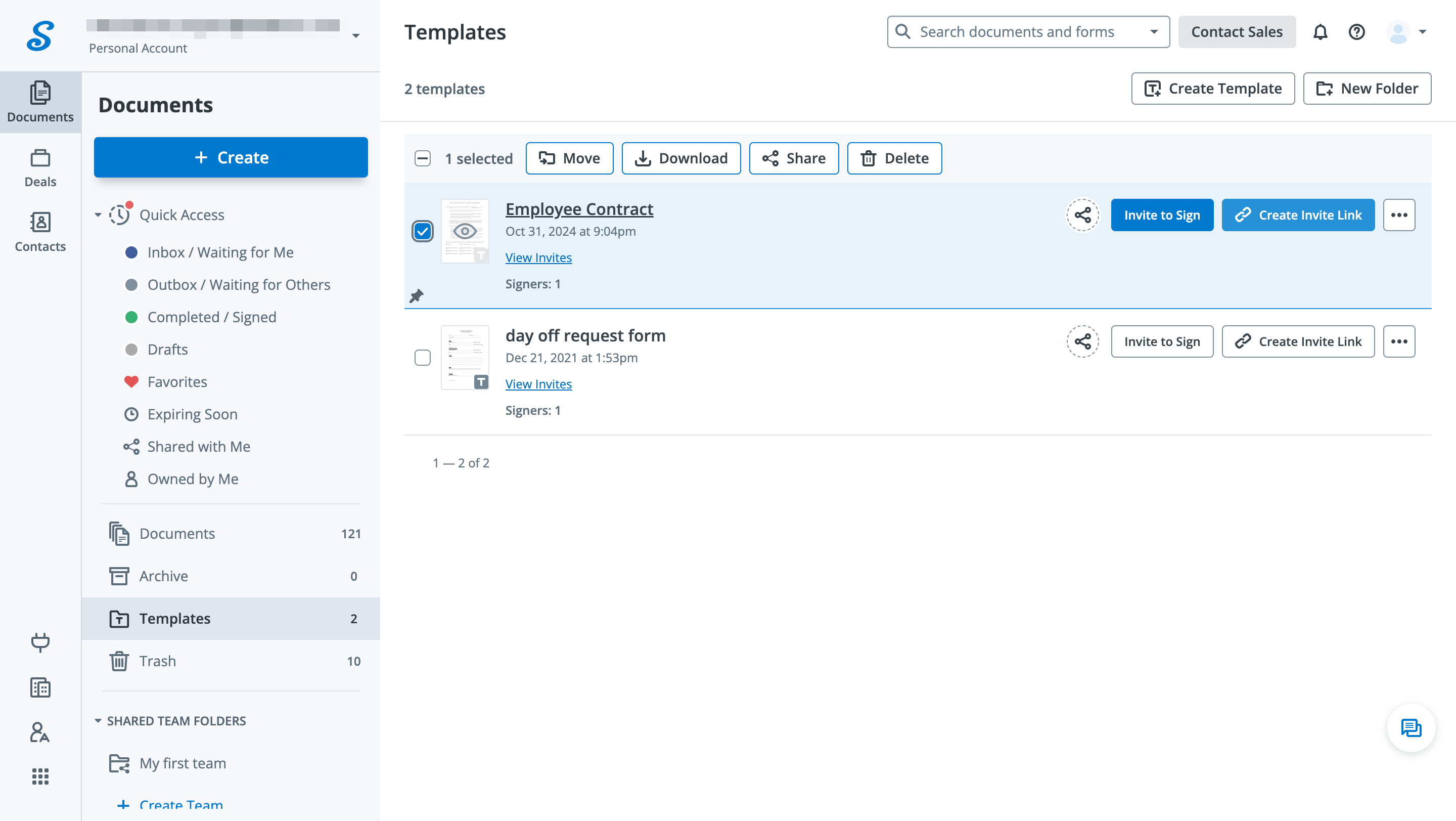Select the day off request form checkbox
This screenshot has width=1456, height=821.
(x=422, y=357)
